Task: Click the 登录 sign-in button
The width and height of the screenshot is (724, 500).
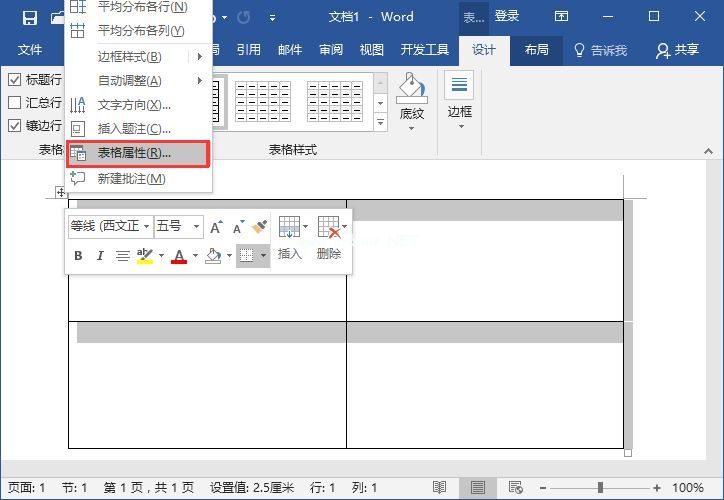Action: point(507,17)
